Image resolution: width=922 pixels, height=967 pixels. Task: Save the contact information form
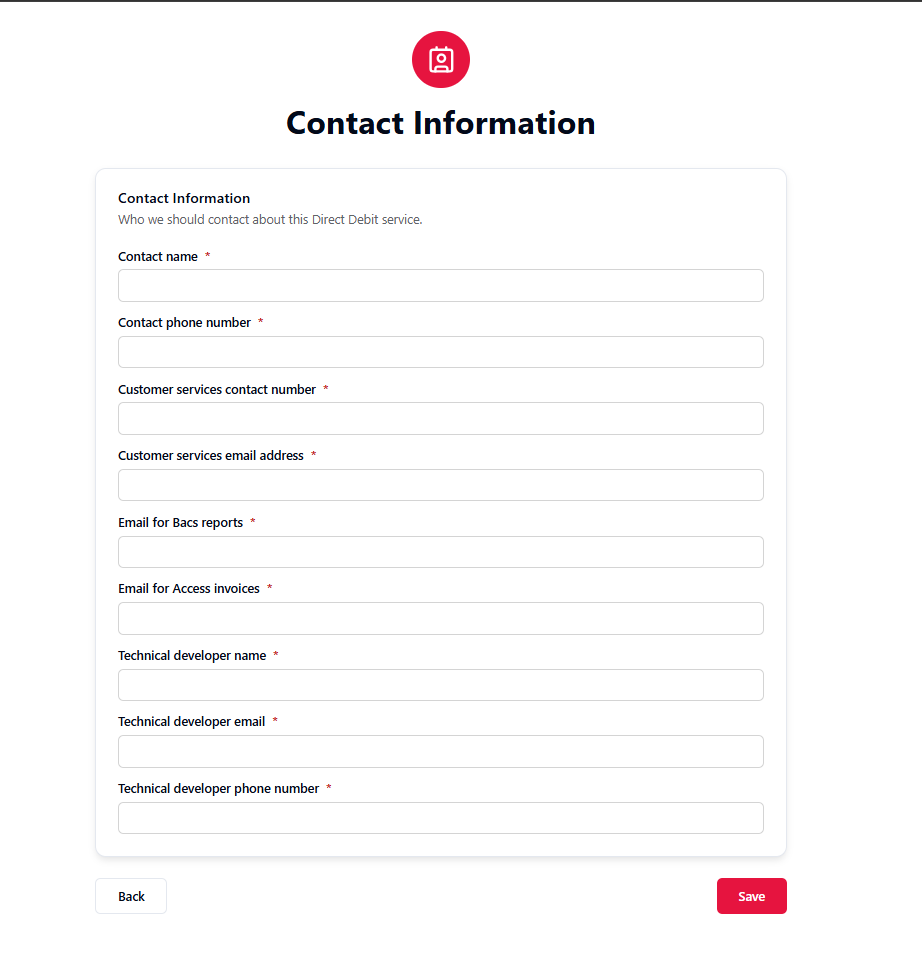coord(751,896)
